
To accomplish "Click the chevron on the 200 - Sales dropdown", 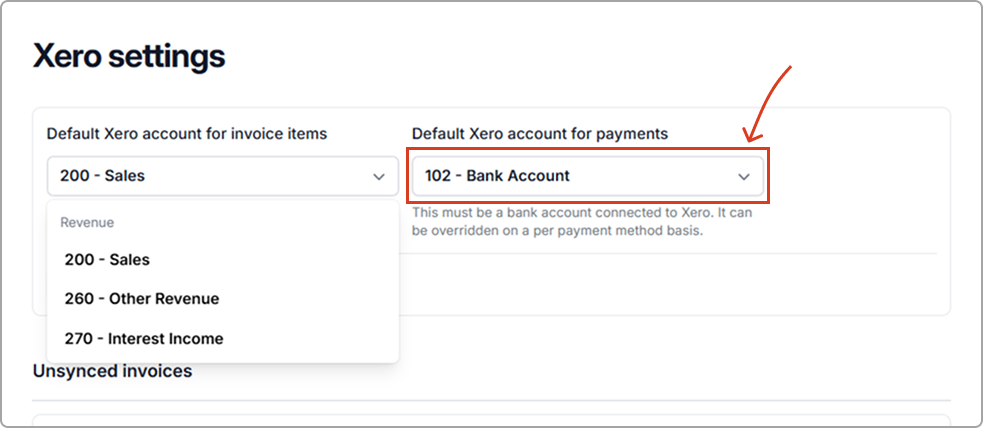I will 379,176.
